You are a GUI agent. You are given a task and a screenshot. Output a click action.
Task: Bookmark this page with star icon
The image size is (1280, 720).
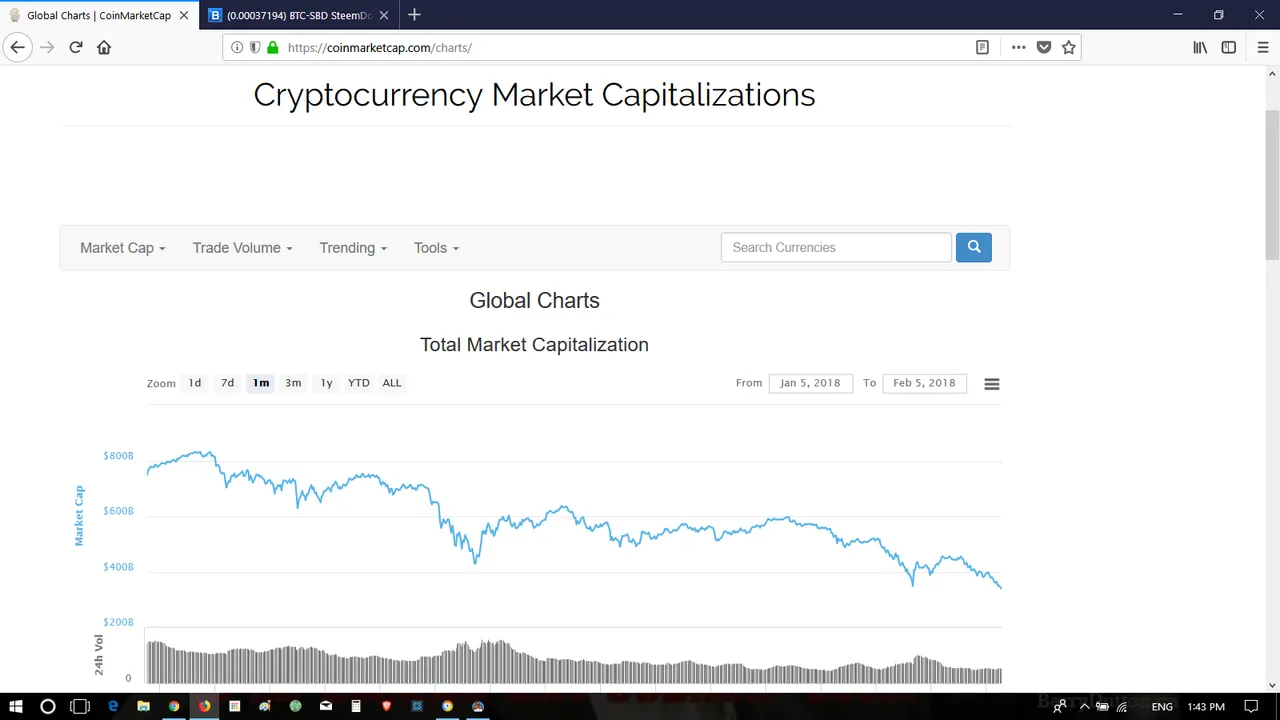1069,47
